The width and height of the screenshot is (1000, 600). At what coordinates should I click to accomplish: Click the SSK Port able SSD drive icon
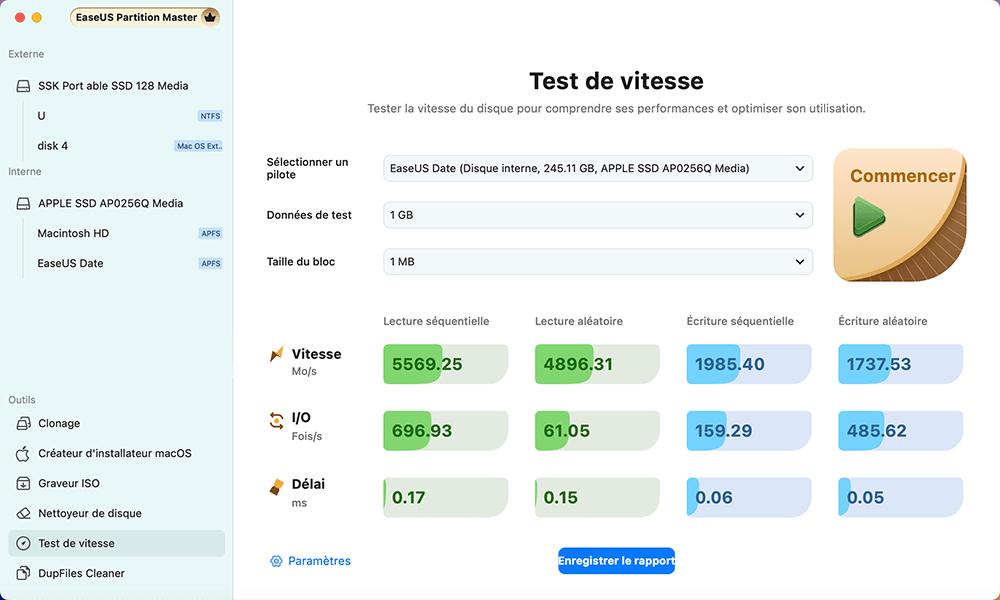point(23,86)
